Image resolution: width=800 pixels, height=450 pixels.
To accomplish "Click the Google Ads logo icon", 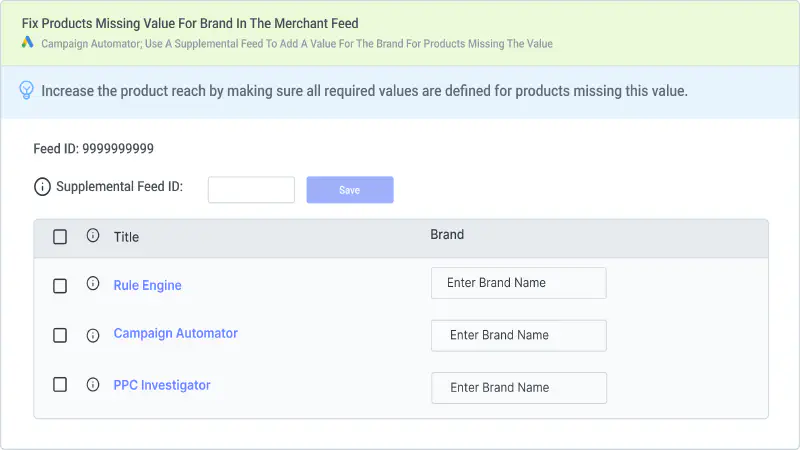I will click(28, 42).
